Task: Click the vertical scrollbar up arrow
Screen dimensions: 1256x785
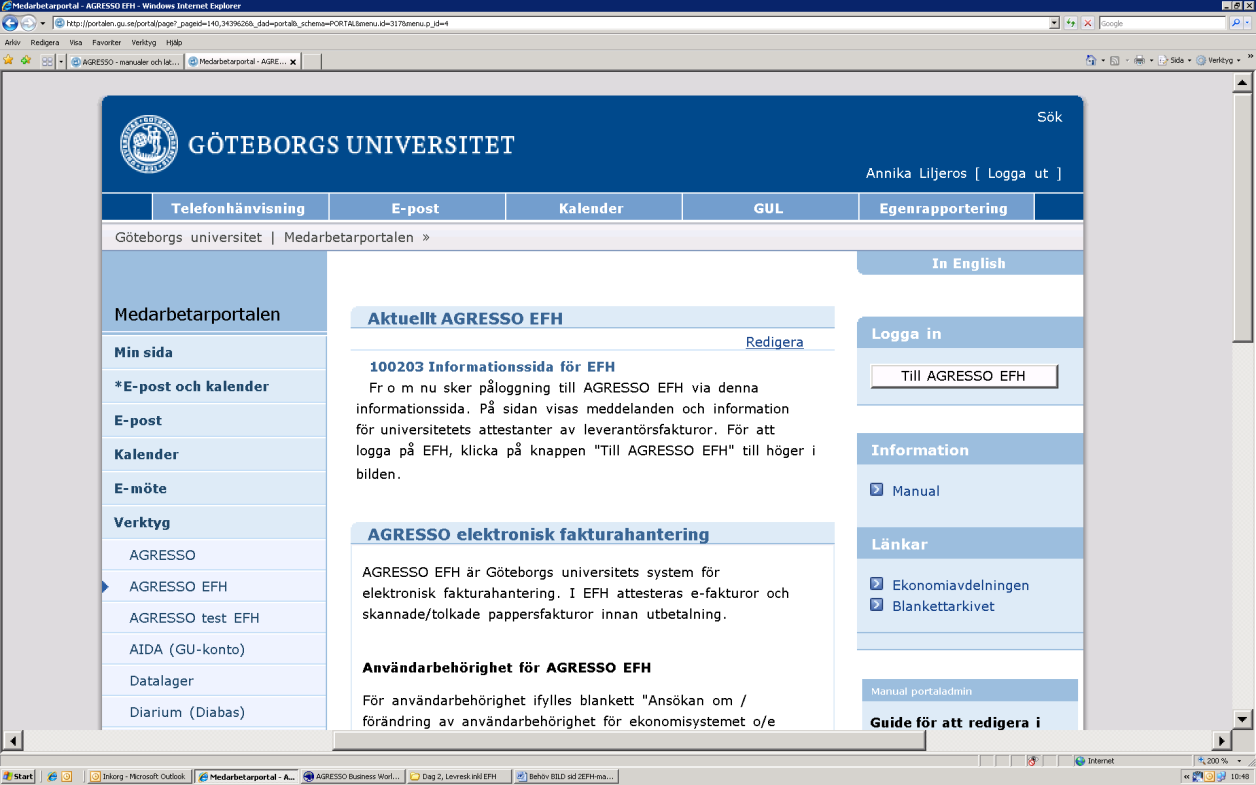Action: click(x=1242, y=84)
